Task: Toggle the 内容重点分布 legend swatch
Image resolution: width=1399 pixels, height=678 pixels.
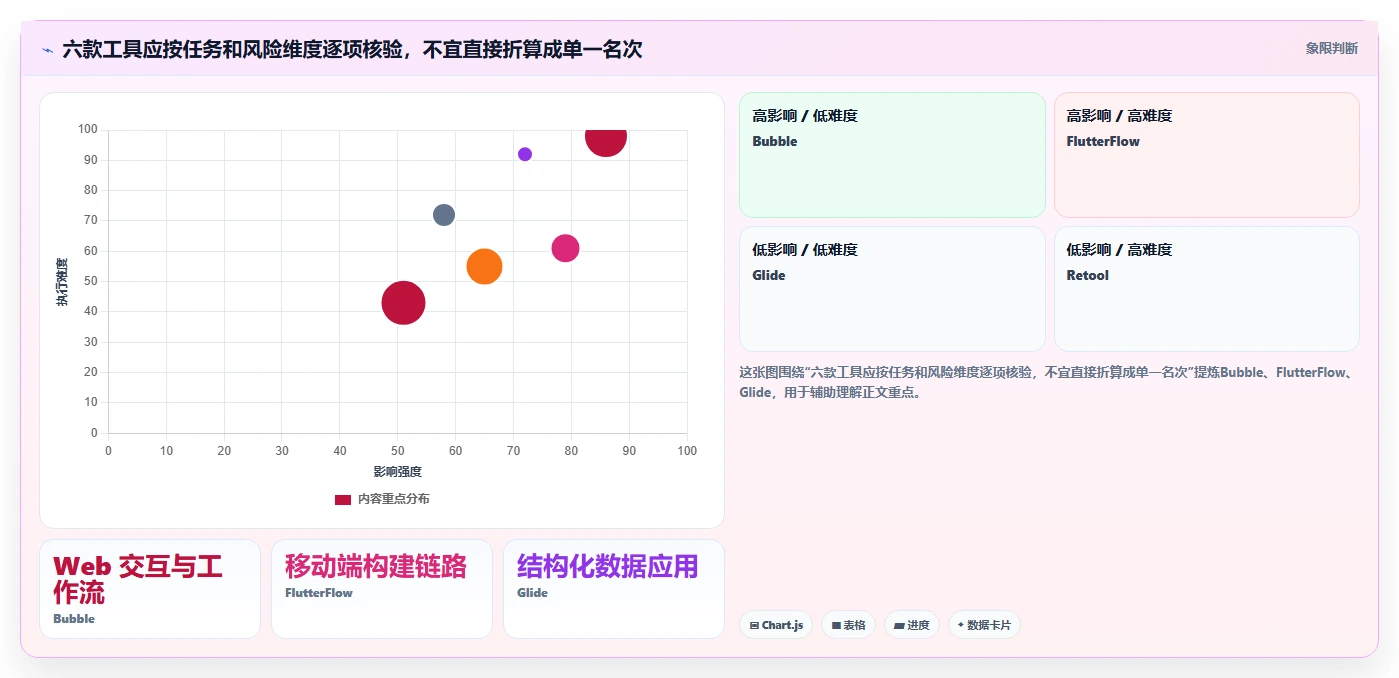Action: 343,499
